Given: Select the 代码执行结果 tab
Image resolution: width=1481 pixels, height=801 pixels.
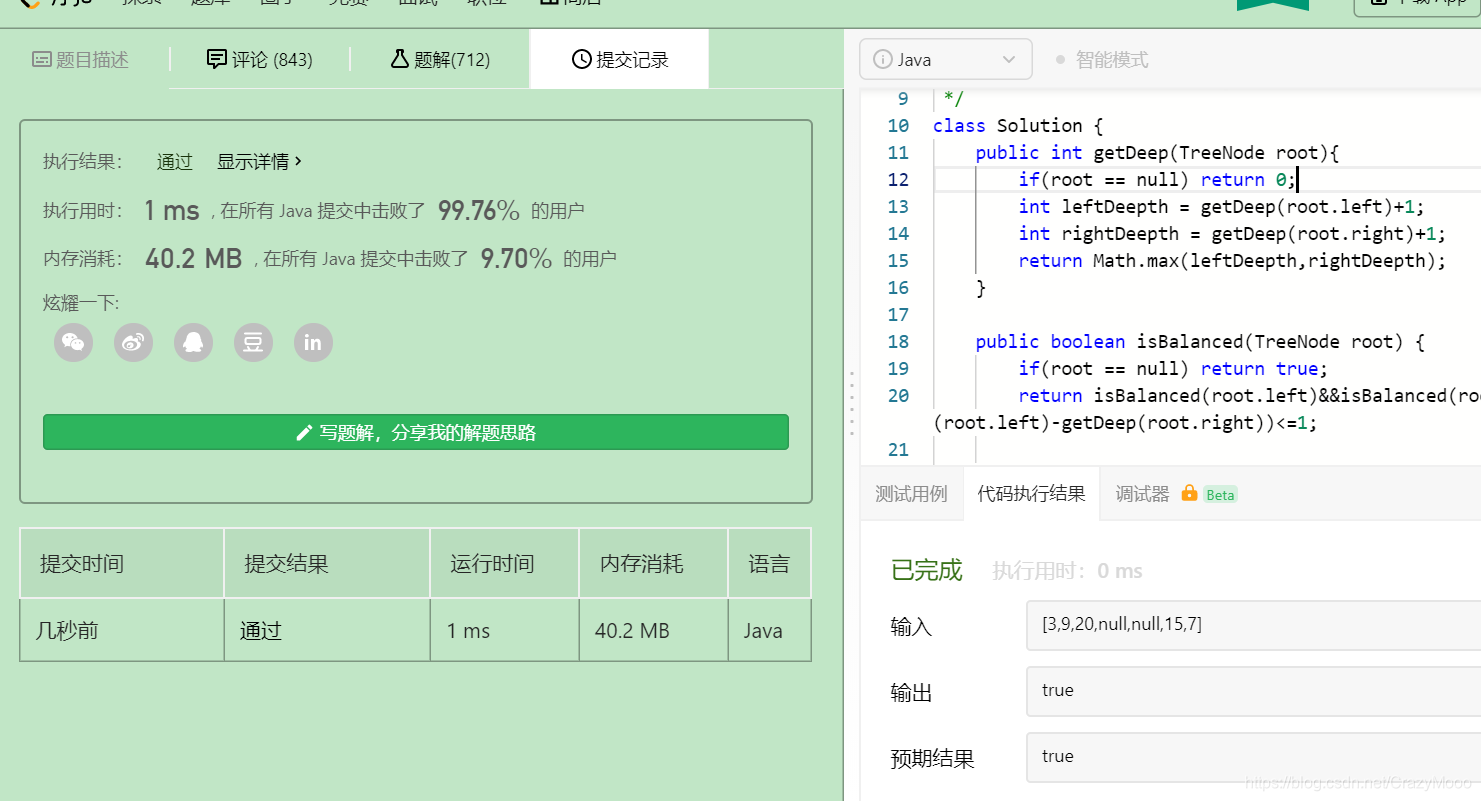Looking at the screenshot, I should [1031, 493].
